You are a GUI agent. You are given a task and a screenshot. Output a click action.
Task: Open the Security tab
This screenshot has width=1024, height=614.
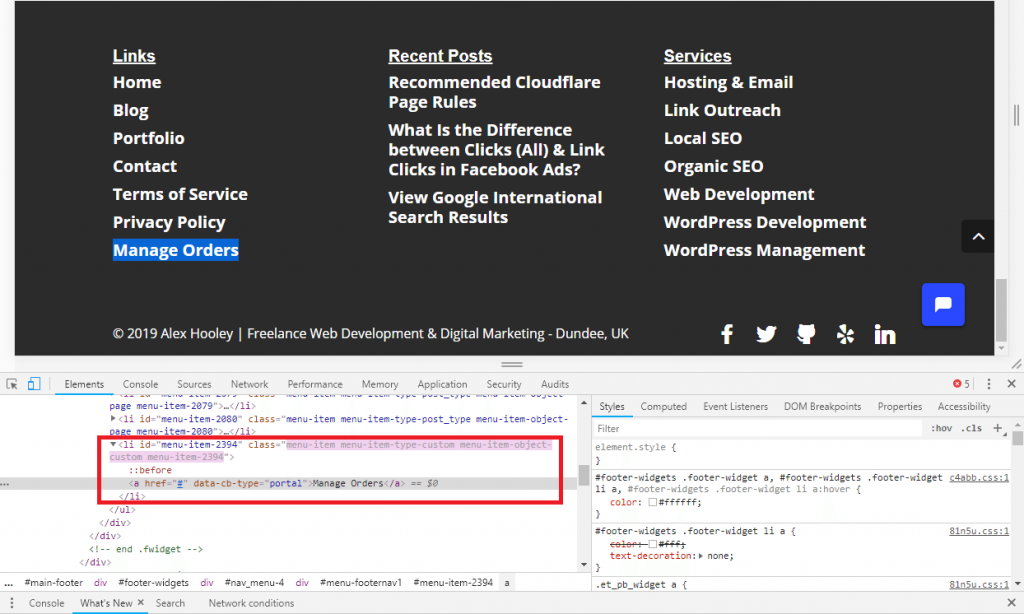[x=504, y=384]
